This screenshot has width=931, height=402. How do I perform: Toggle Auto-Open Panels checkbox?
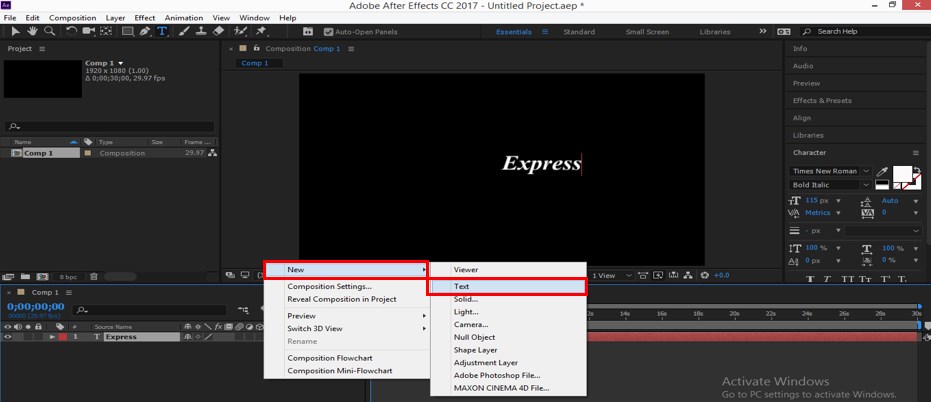coord(328,32)
